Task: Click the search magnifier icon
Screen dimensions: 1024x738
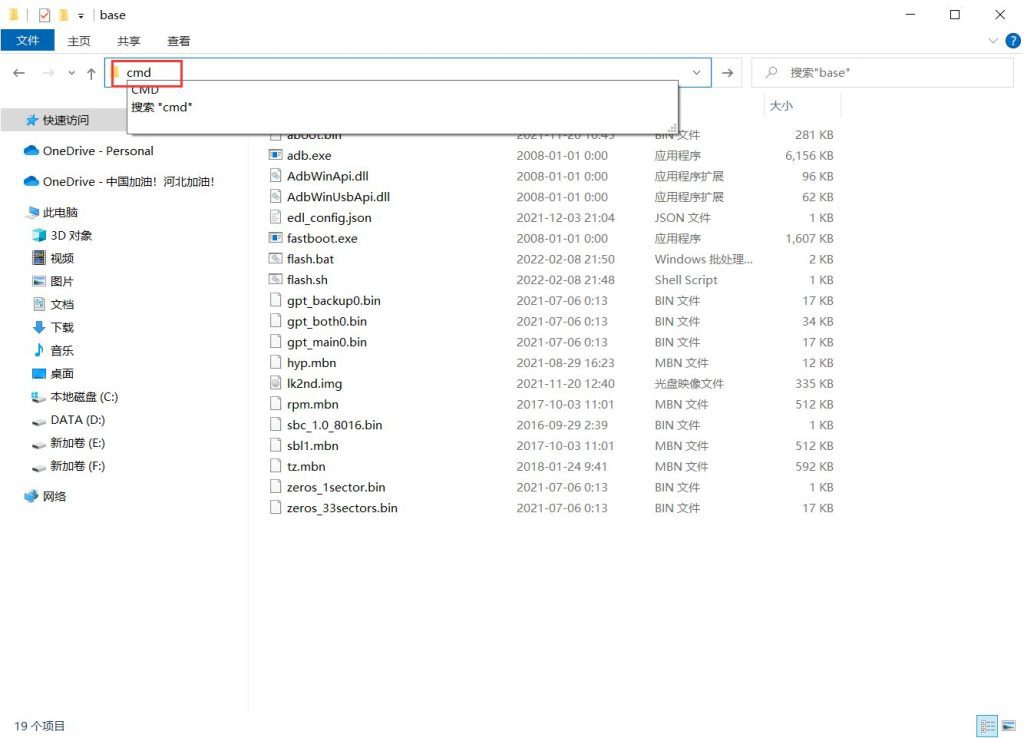Action: coord(771,72)
